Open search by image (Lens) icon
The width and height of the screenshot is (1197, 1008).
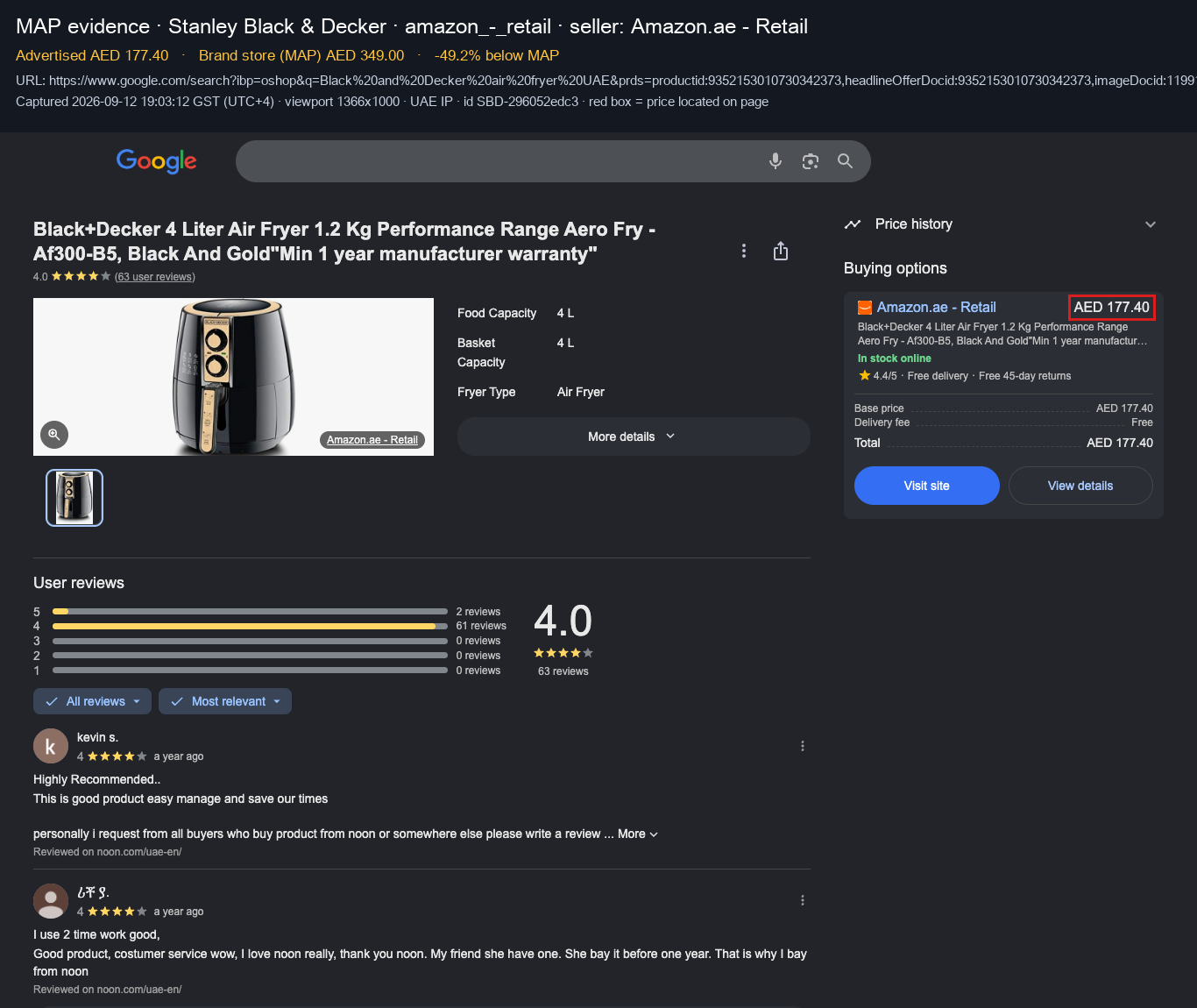point(811,161)
